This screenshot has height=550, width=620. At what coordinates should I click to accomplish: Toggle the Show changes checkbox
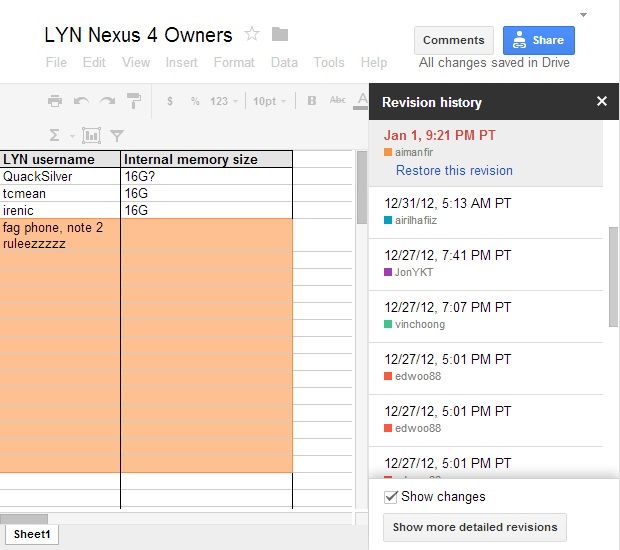[x=391, y=497]
